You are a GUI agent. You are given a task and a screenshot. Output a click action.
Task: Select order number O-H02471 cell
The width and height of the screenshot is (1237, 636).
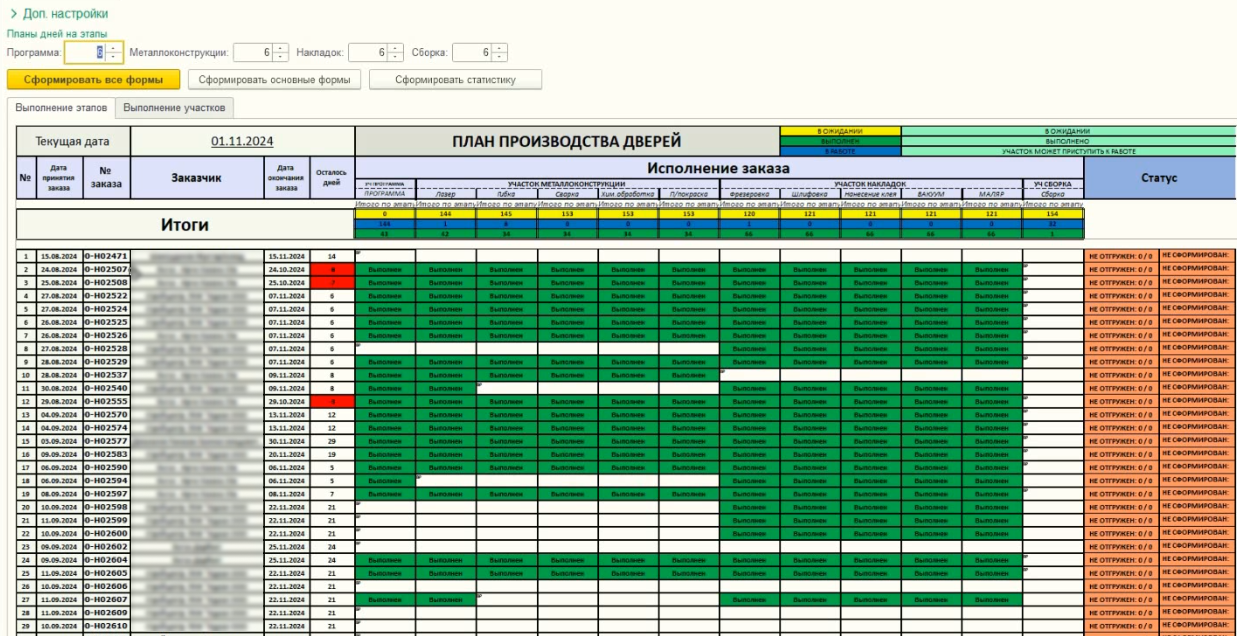(x=106, y=257)
